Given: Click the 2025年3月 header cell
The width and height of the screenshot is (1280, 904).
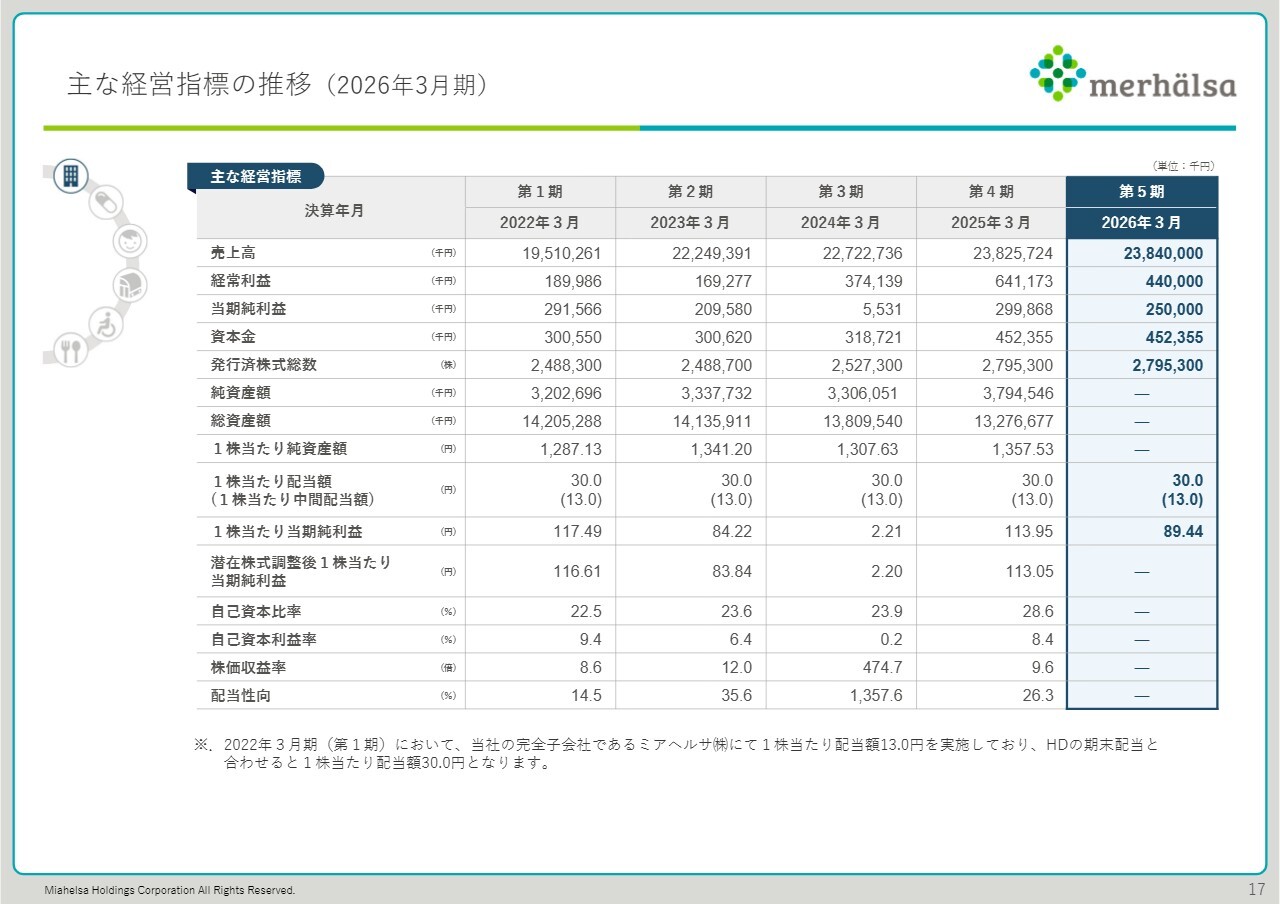Looking at the screenshot, I should 991,222.
